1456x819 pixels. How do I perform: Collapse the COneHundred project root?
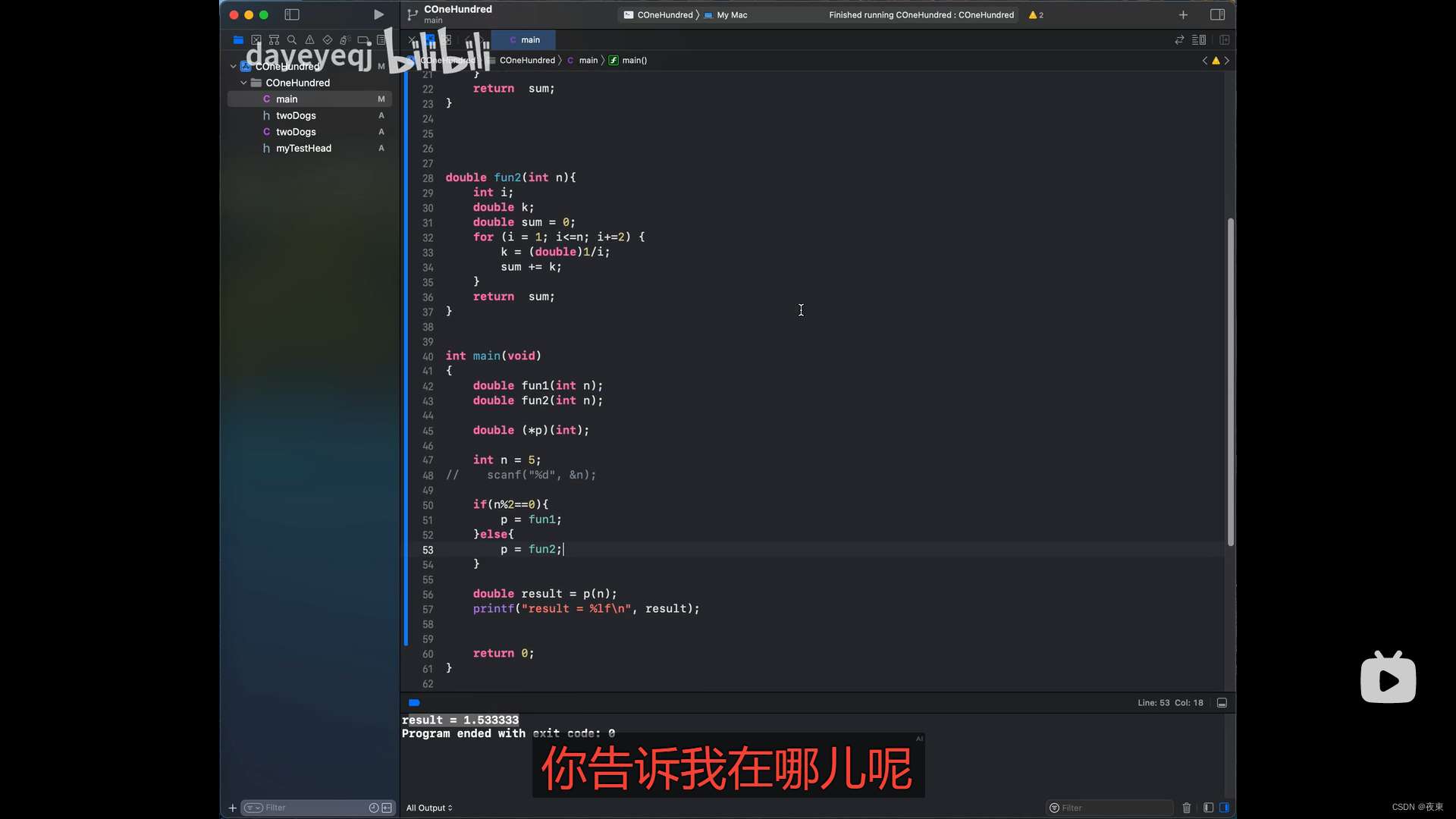233,67
